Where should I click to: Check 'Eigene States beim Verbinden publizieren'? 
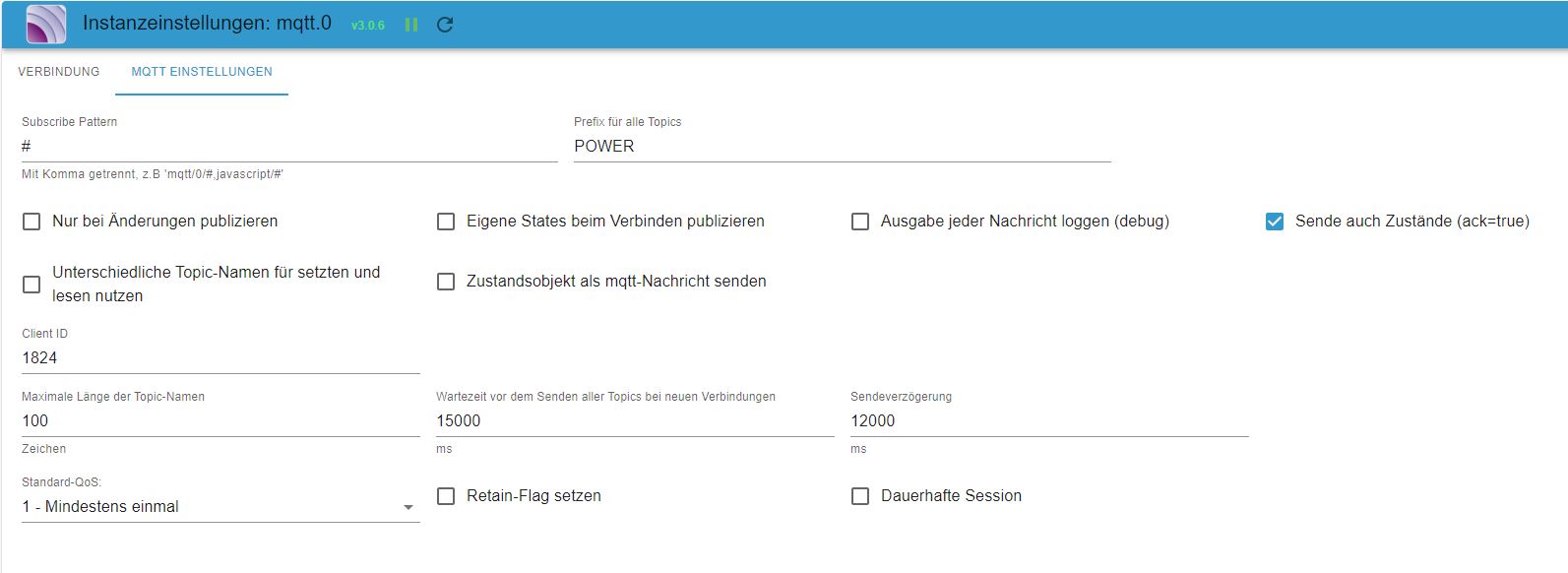coord(446,222)
